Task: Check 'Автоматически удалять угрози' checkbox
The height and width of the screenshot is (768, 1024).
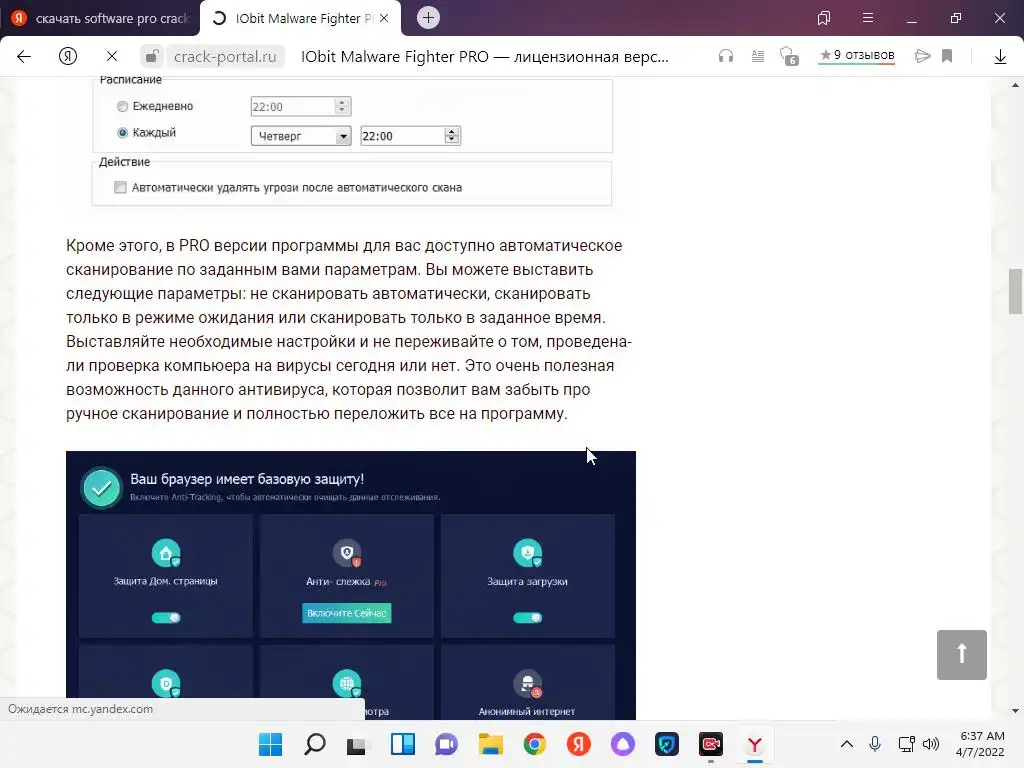Action: click(x=120, y=187)
